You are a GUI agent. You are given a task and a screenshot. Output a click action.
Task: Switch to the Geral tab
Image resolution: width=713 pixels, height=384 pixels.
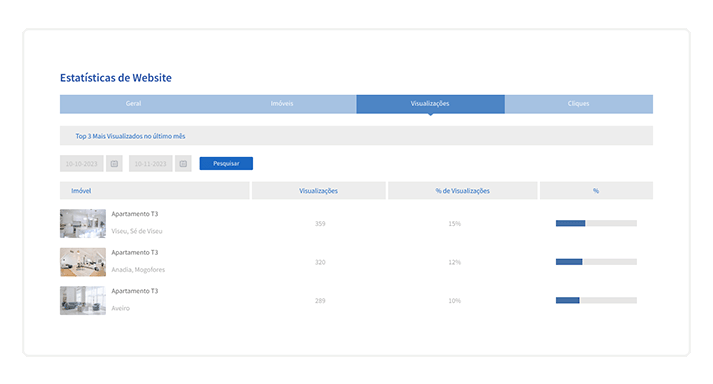pos(134,104)
